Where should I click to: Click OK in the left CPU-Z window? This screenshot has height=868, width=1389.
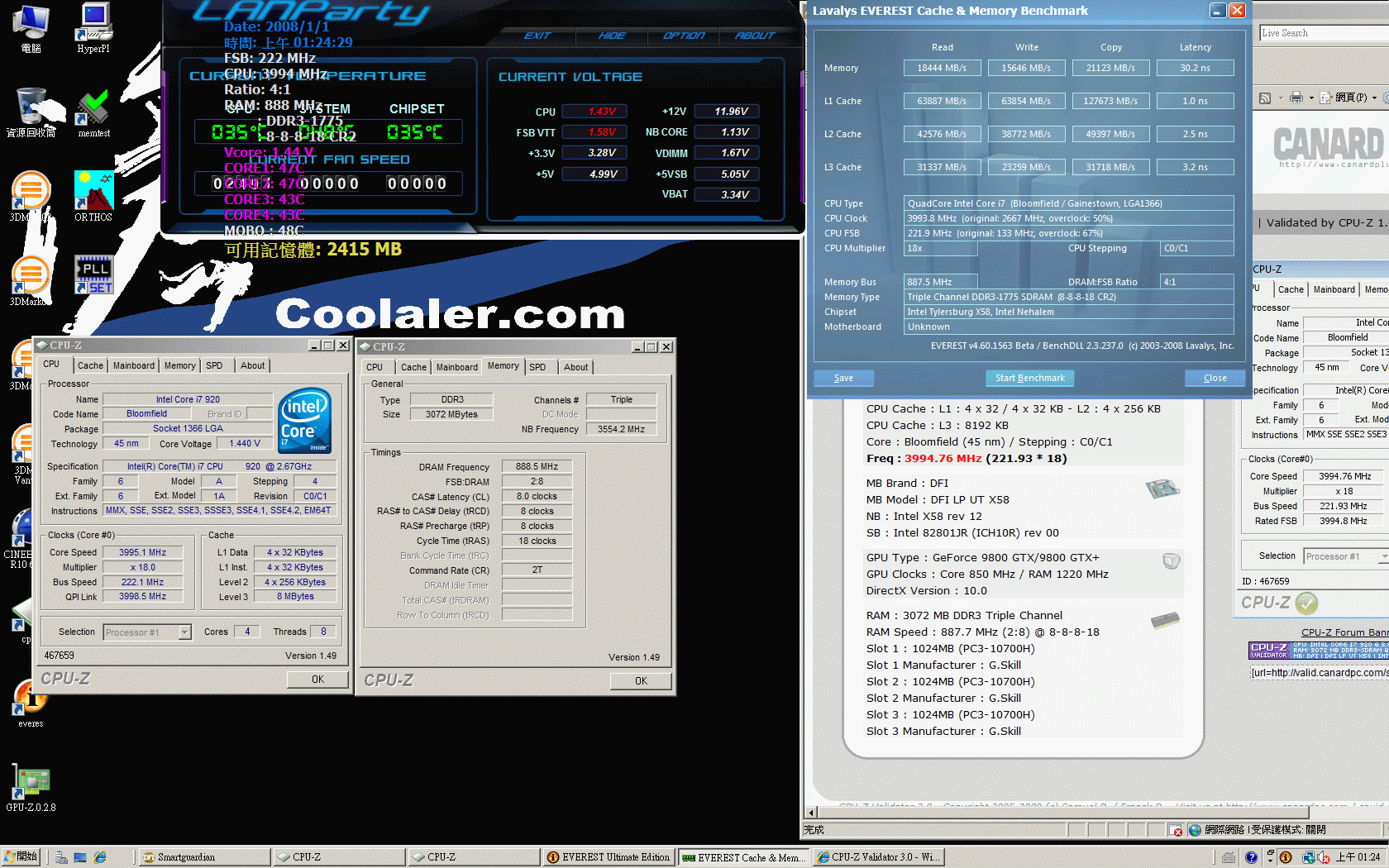pos(317,680)
